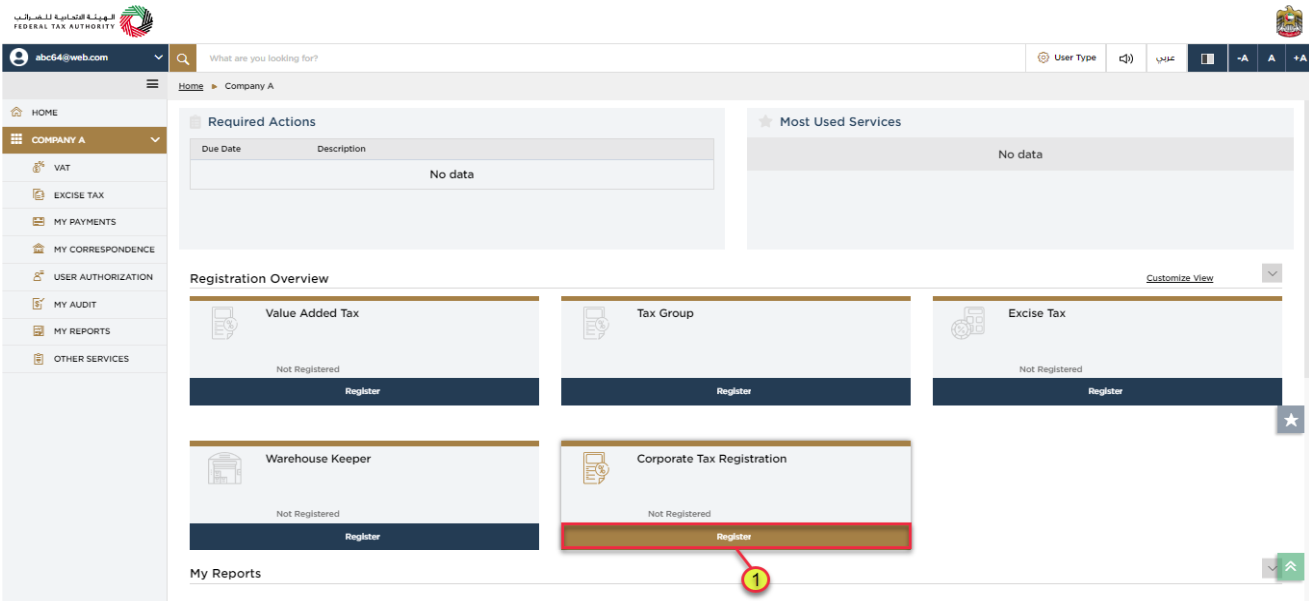Register as Warehouse Keeper
The width and height of the screenshot is (1309, 601).
click(364, 537)
